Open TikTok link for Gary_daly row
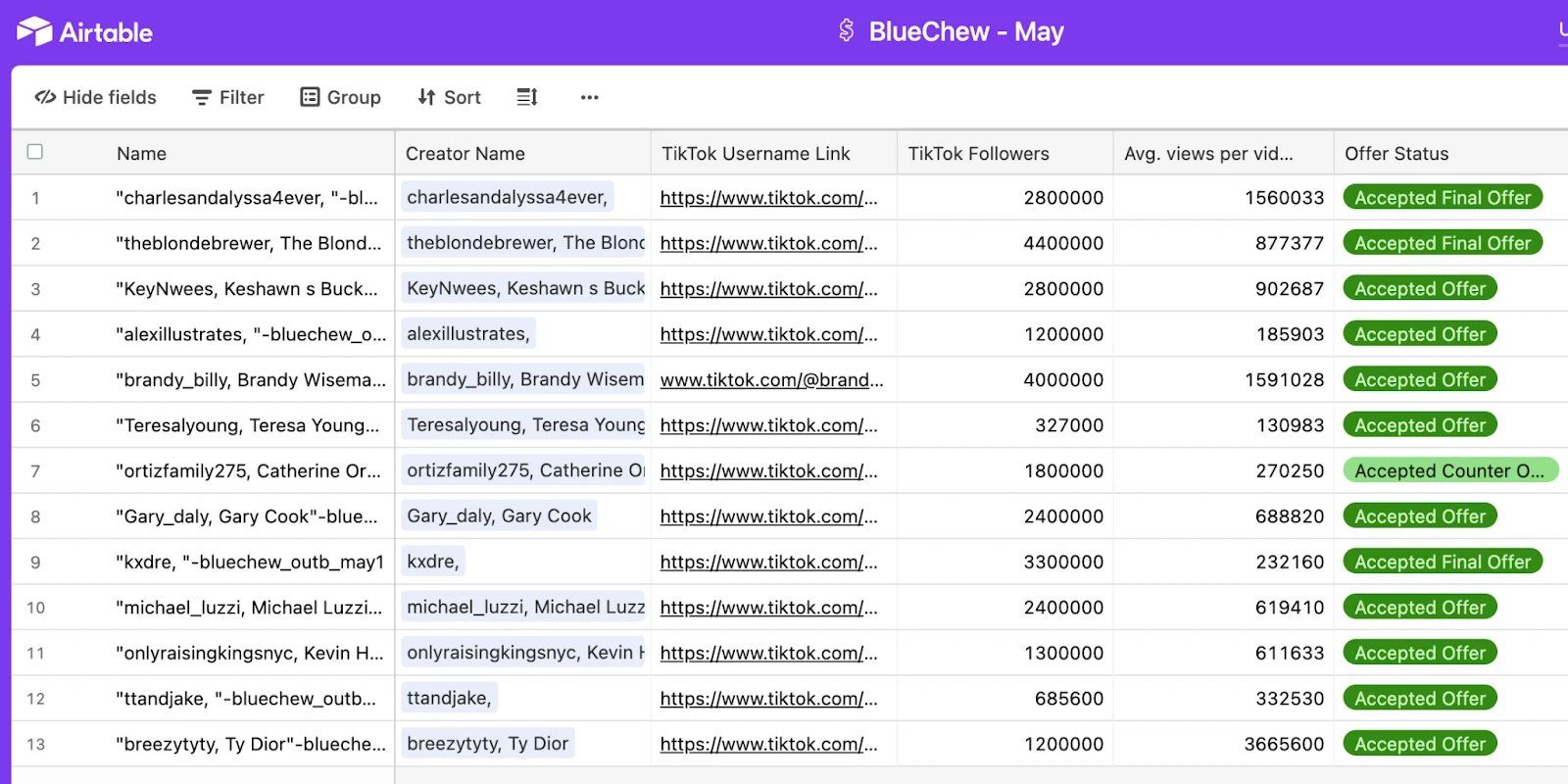 click(x=769, y=516)
